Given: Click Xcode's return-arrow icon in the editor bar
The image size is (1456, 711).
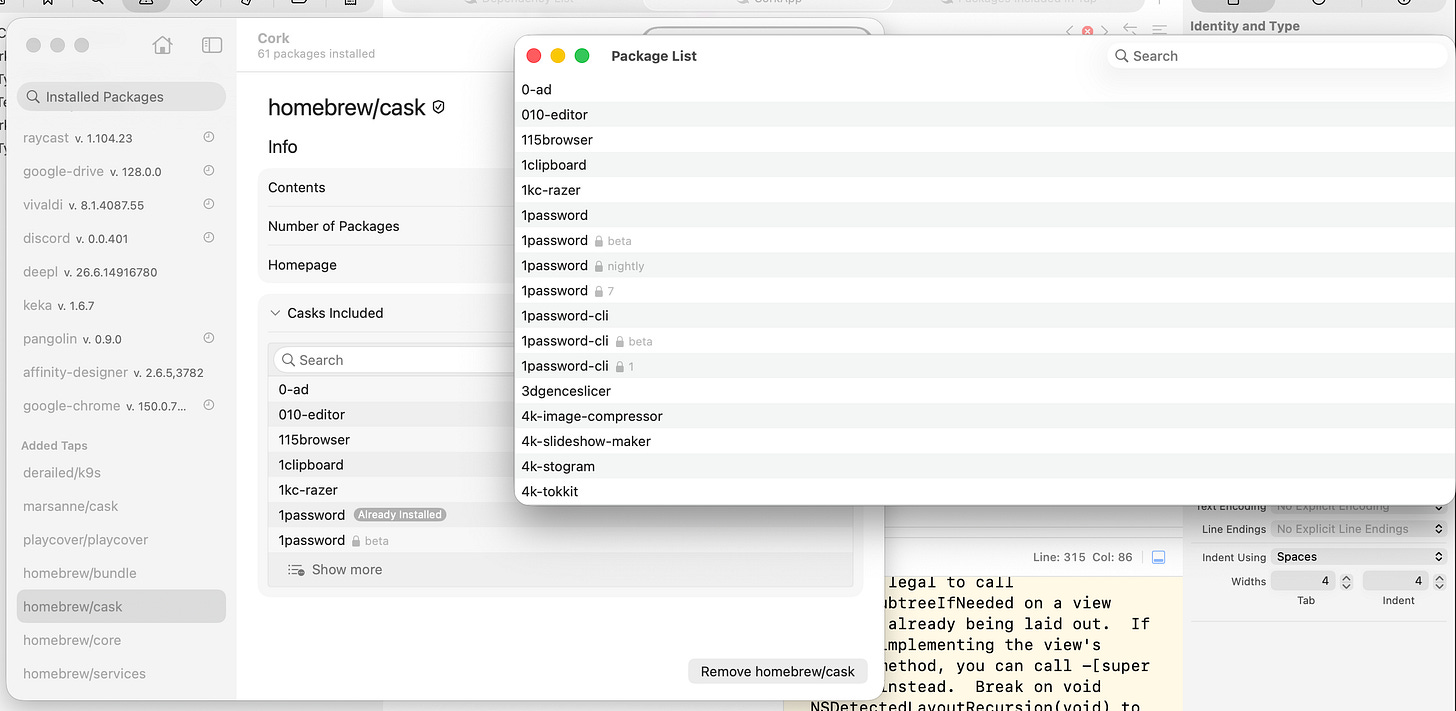Looking at the screenshot, I should (x=1131, y=30).
